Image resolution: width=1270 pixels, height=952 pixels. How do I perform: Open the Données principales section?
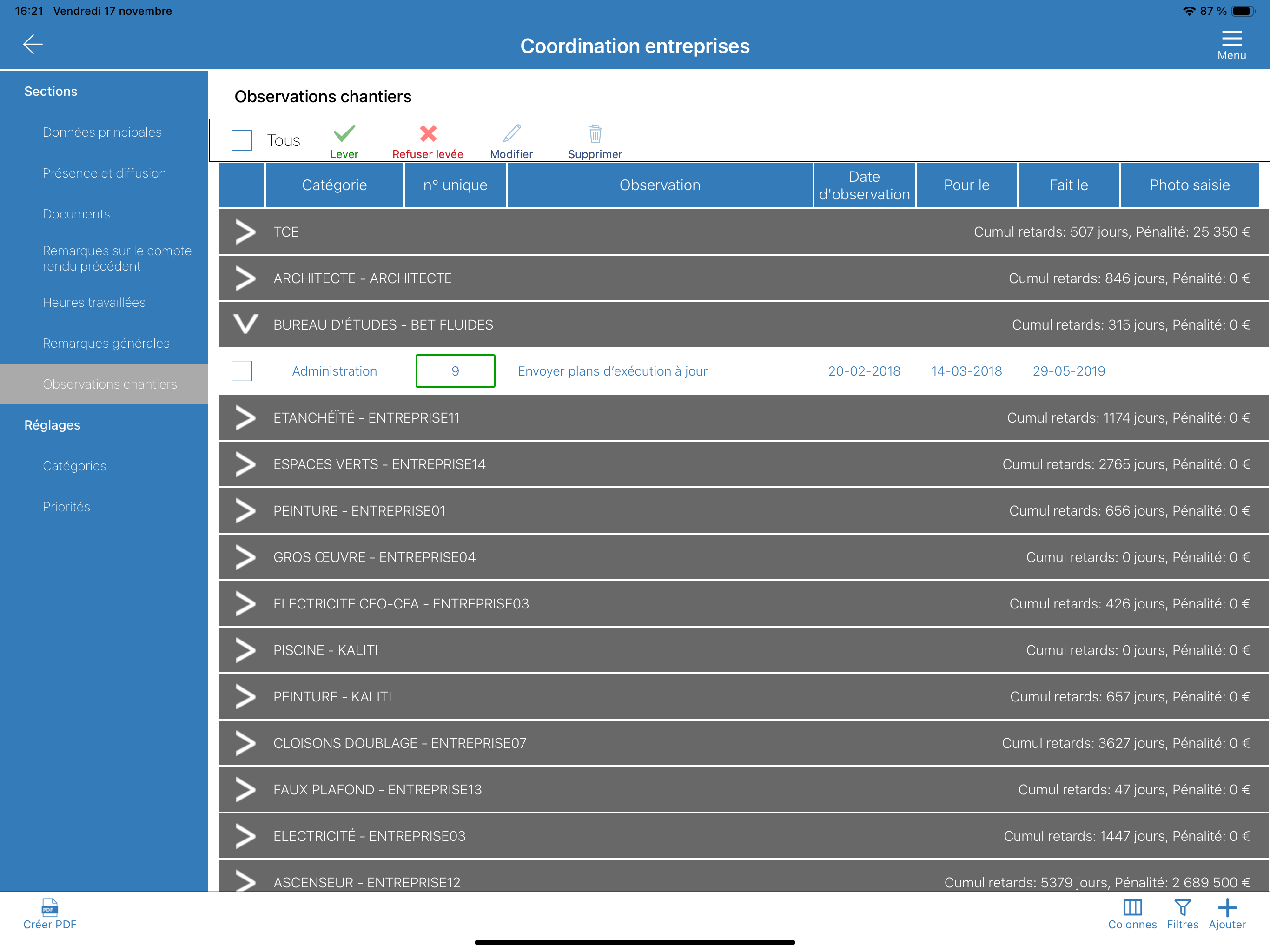[102, 132]
